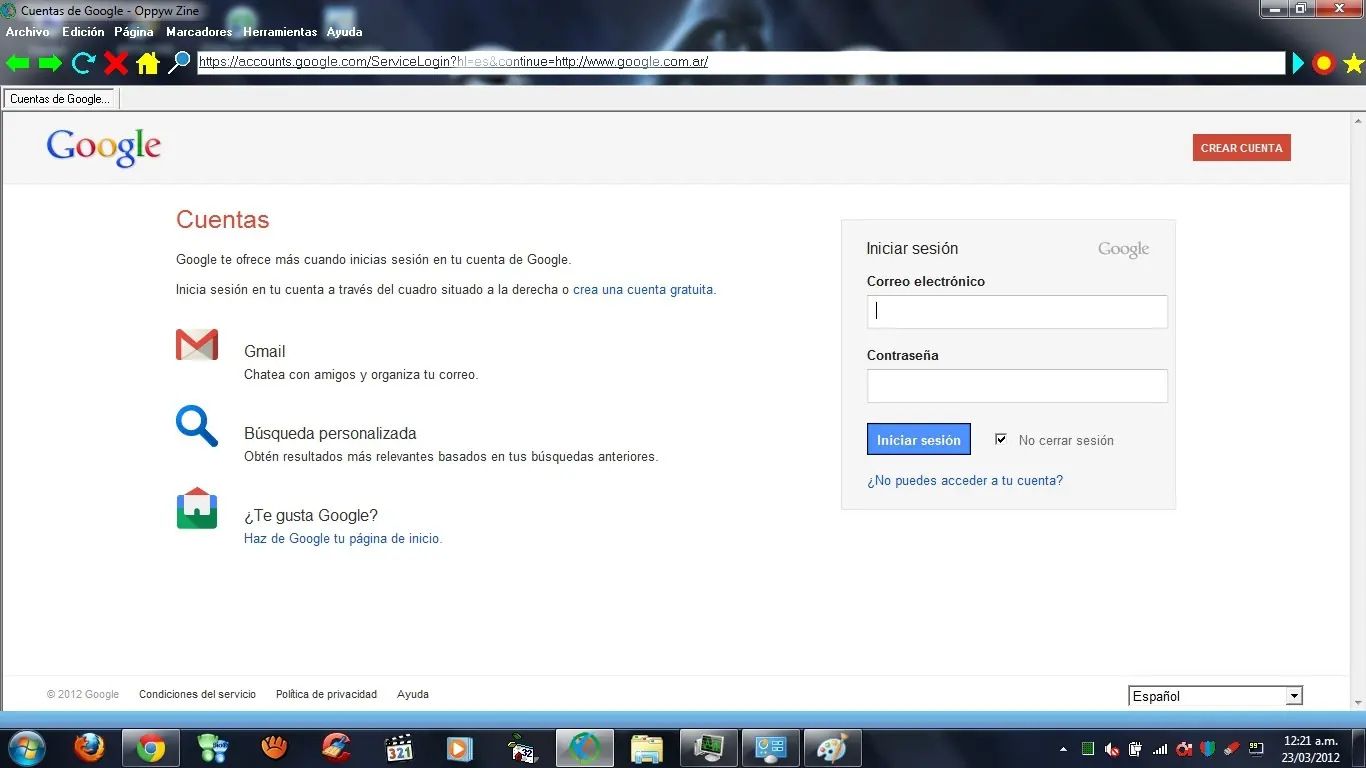Viewport: 1366px width, 768px height.
Task: Go to the home page via the yellow house icon
Action: 148,64
